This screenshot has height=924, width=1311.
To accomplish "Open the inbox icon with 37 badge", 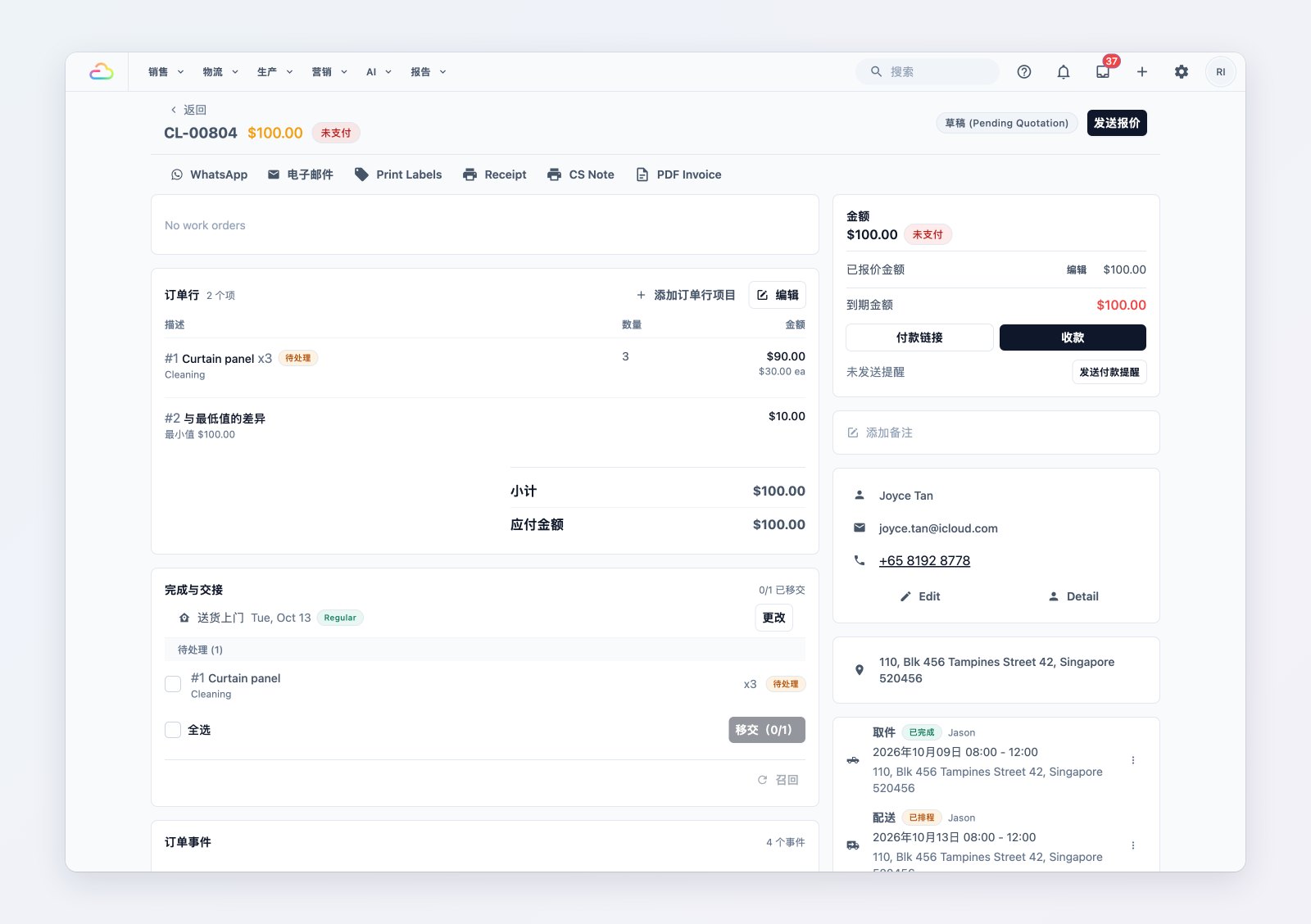I will coord(1103,72).
